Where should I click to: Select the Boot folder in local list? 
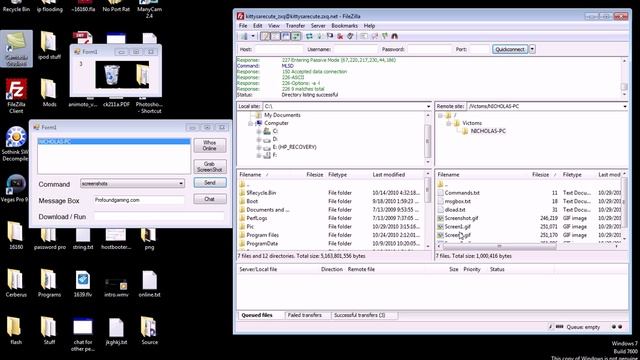[x=252, y=201]
